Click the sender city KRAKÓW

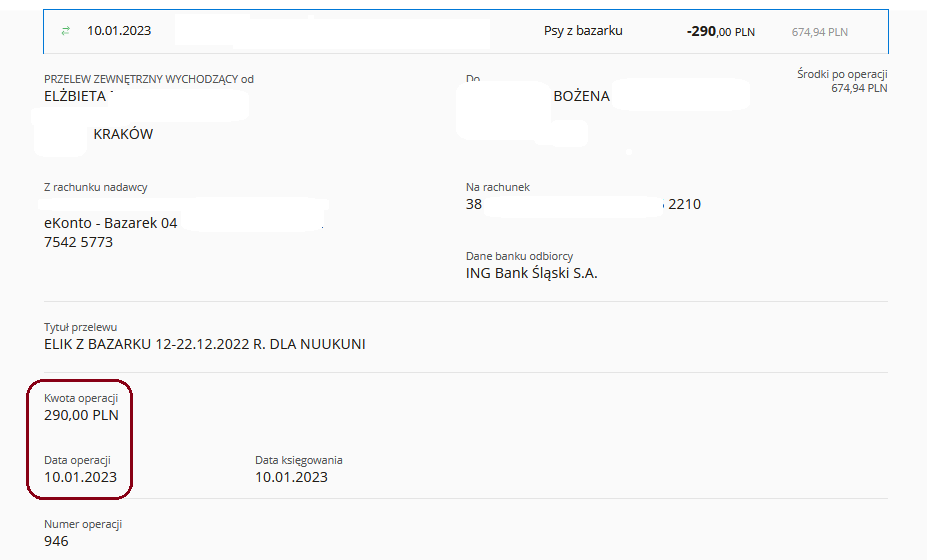tap(123, 134)
